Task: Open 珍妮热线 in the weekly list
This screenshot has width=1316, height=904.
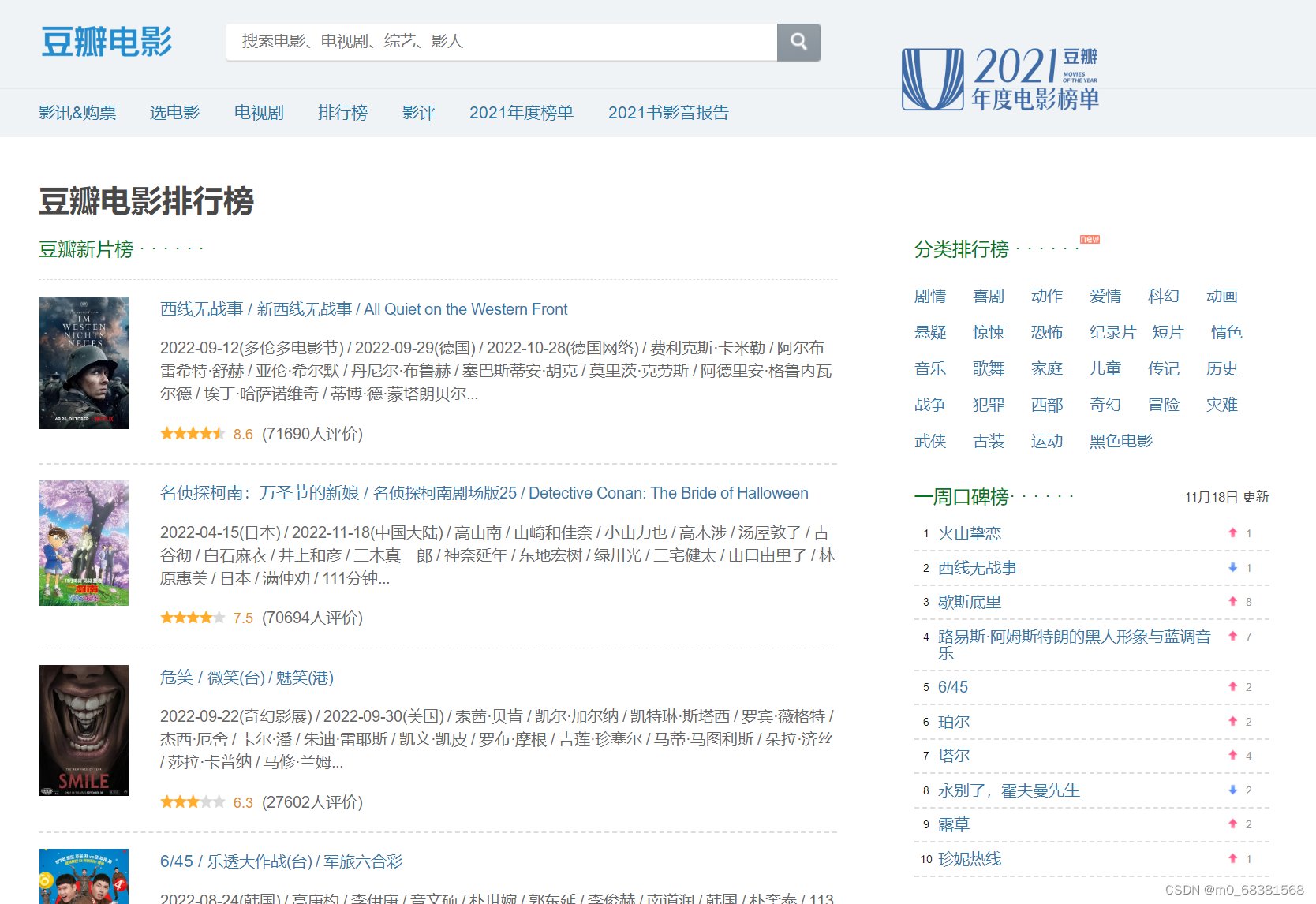Action: tap(970, 859)
